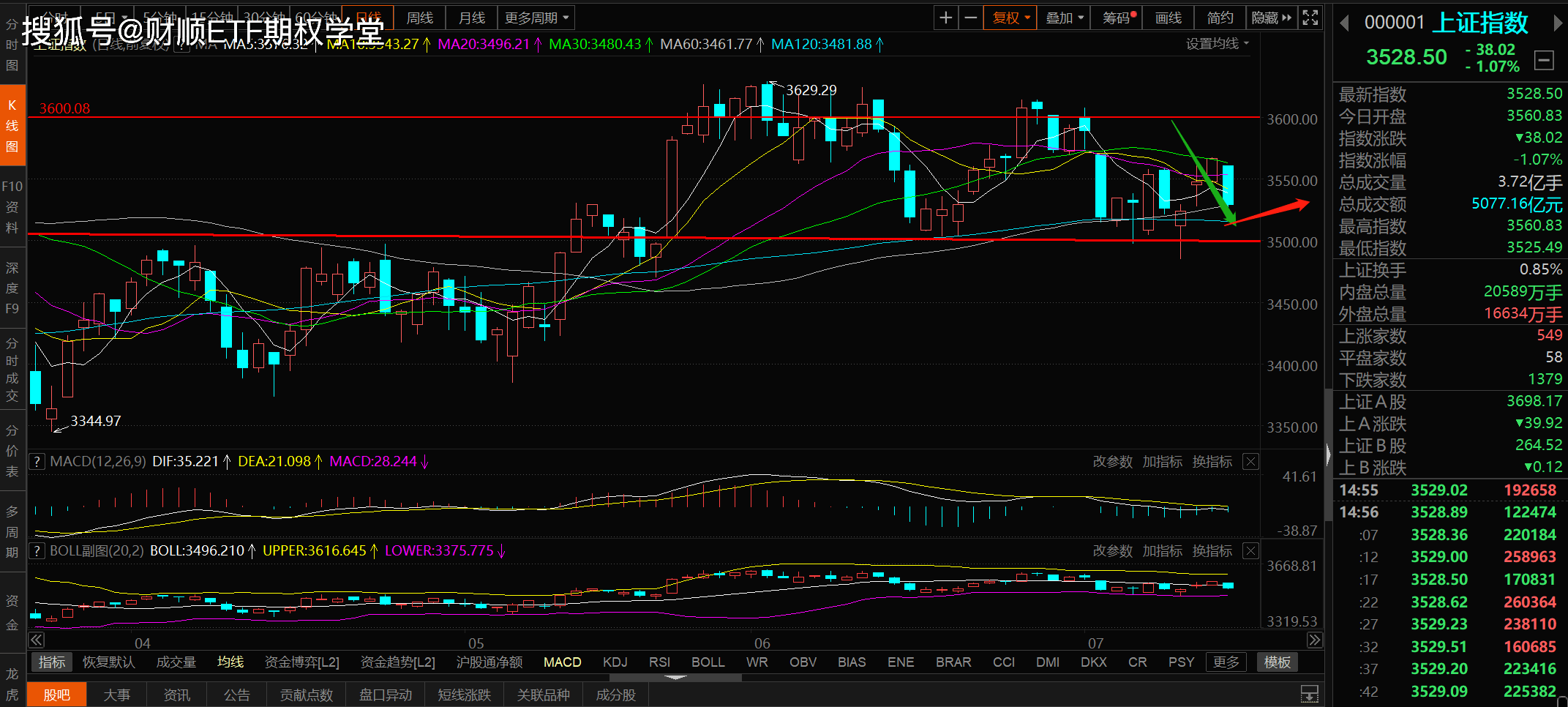This screenshot has width=1568, height=707.
Task: Click the zoom in plus icon
Action: click(945, 18)
